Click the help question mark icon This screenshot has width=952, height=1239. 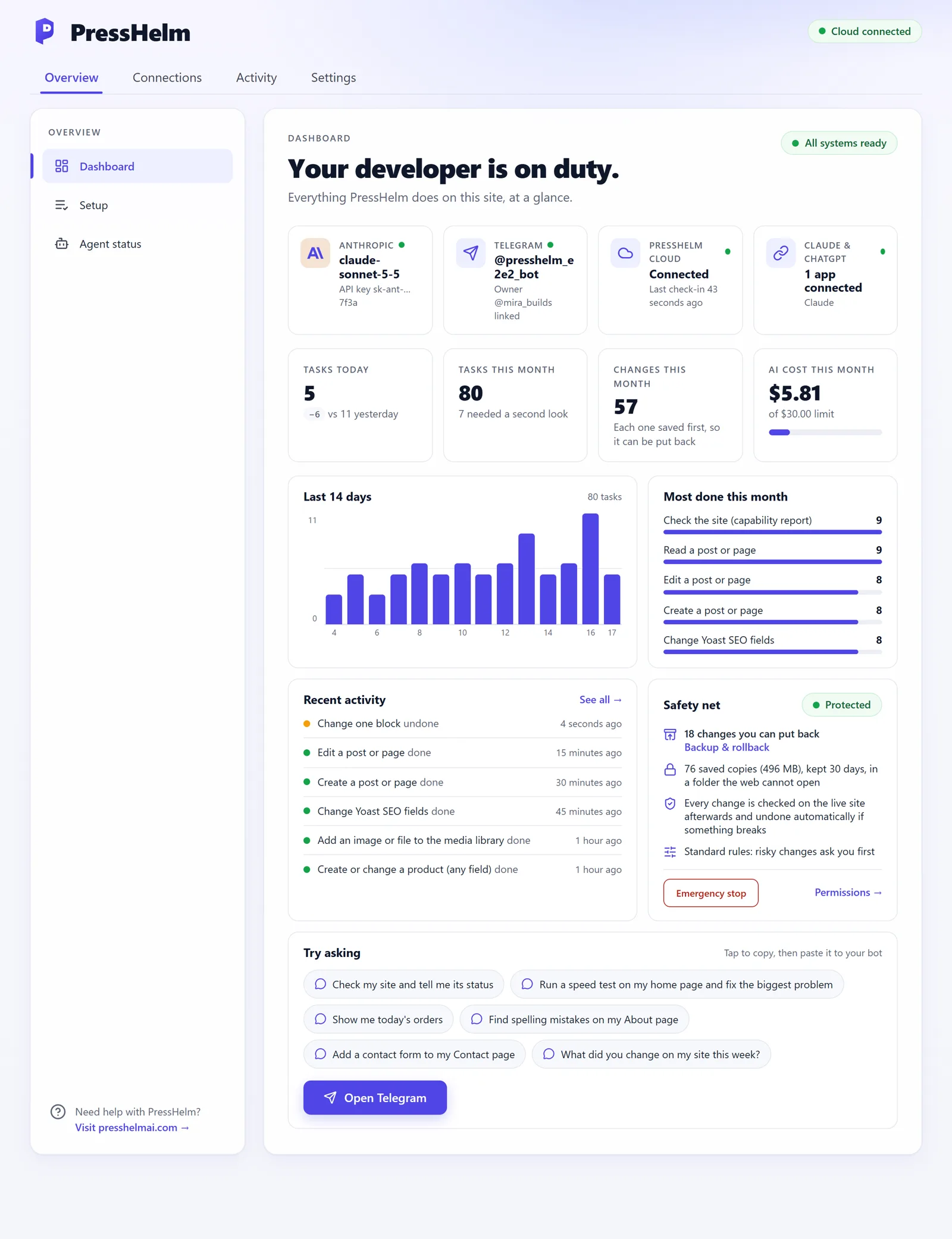pyautogui.click(x=58, y=1112)
